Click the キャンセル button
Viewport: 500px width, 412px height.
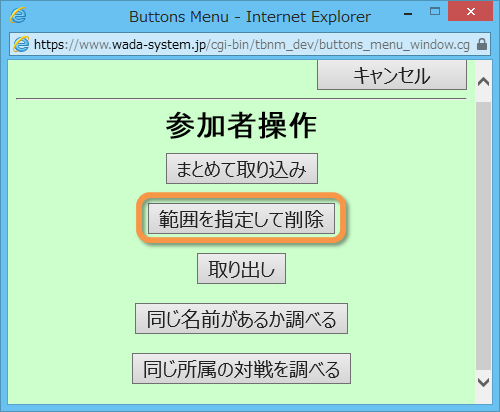coord(392,75)
